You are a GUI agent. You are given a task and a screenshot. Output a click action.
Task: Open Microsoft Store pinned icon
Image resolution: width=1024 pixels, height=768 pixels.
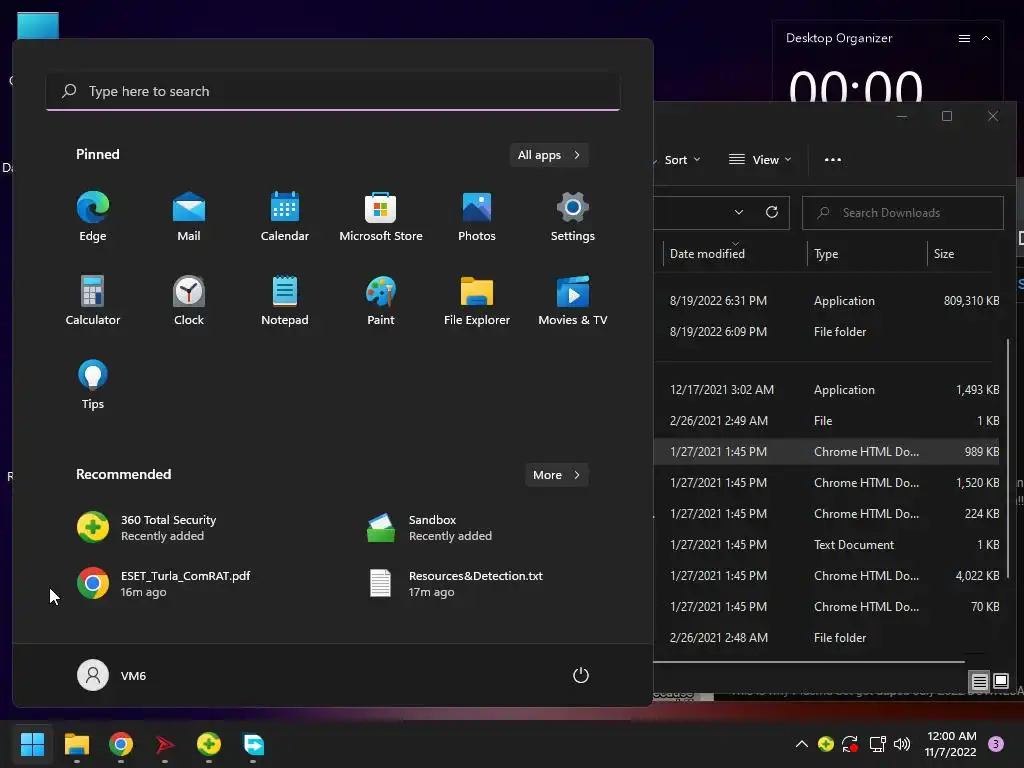[x=381, y=217]
